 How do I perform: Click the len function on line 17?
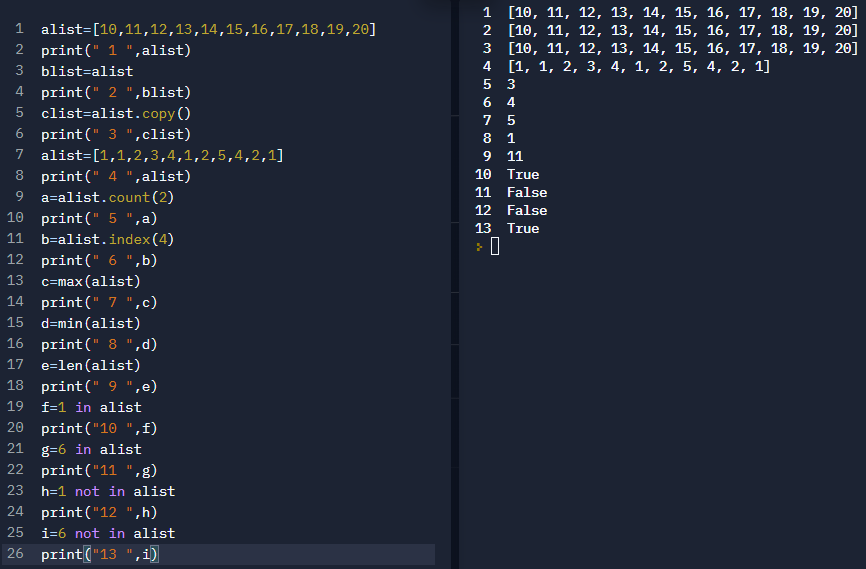70,365
